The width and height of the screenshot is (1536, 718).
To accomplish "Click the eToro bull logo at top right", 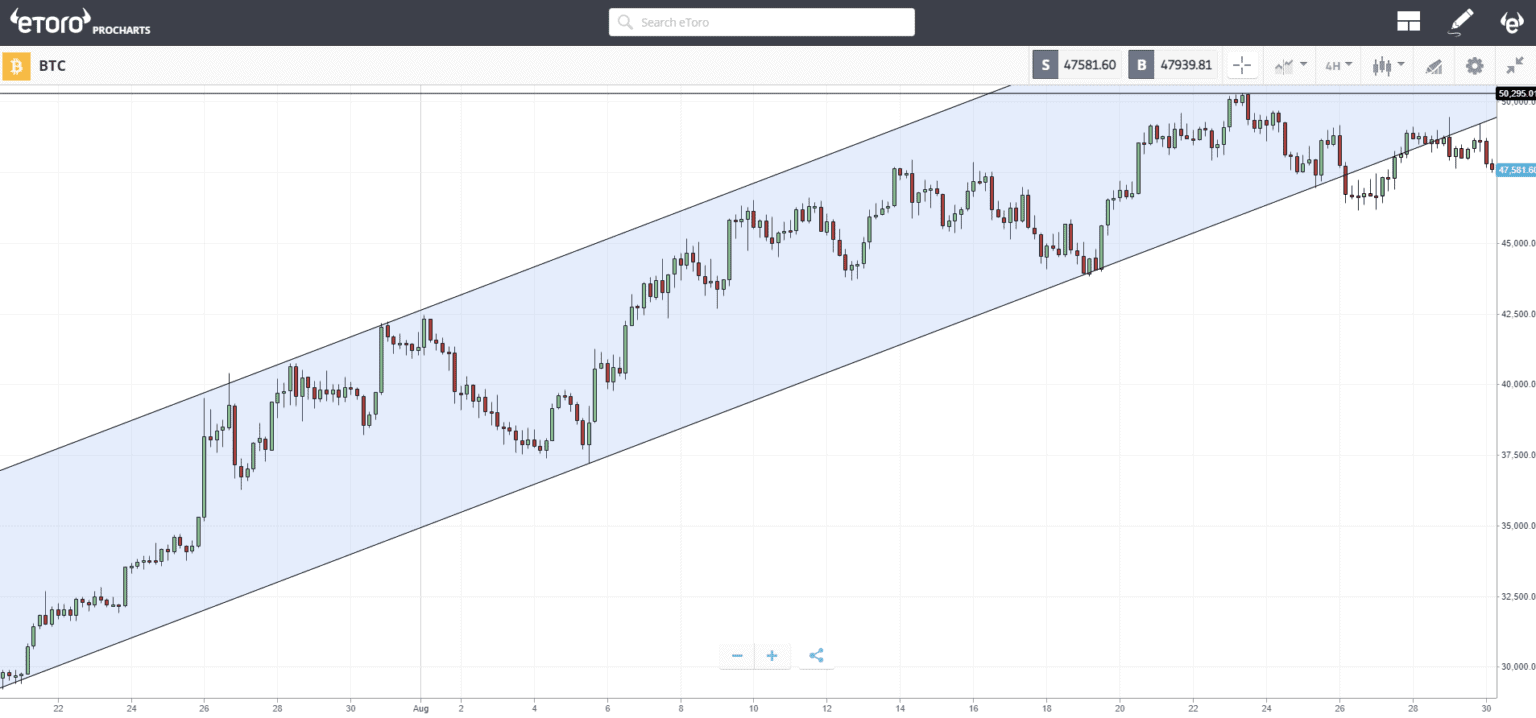I will click(1511, 21).
